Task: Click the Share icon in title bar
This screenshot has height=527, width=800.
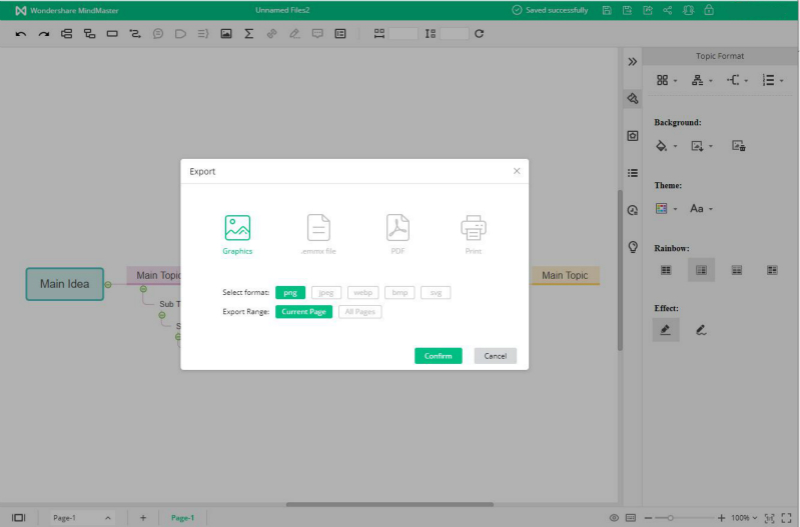Action: click(667, 10)
